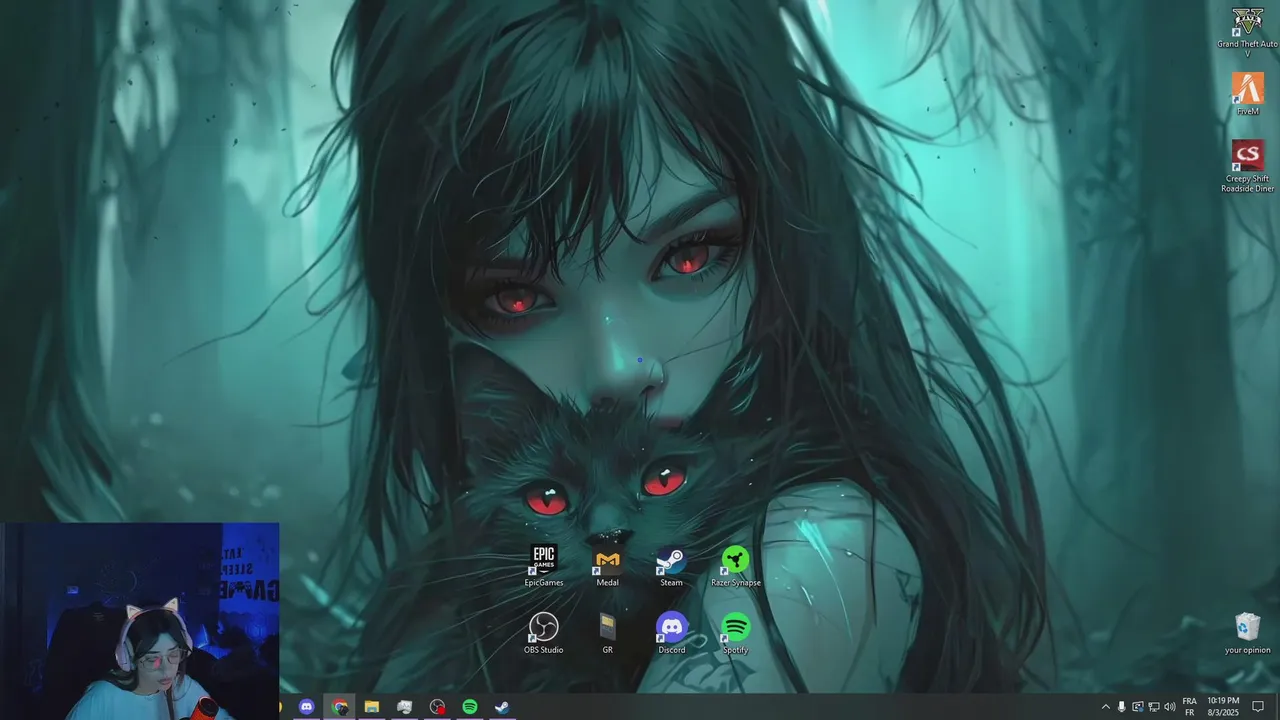Open network status in system tray
Screen dimensions: 1280x720
tap(1153, 707)
